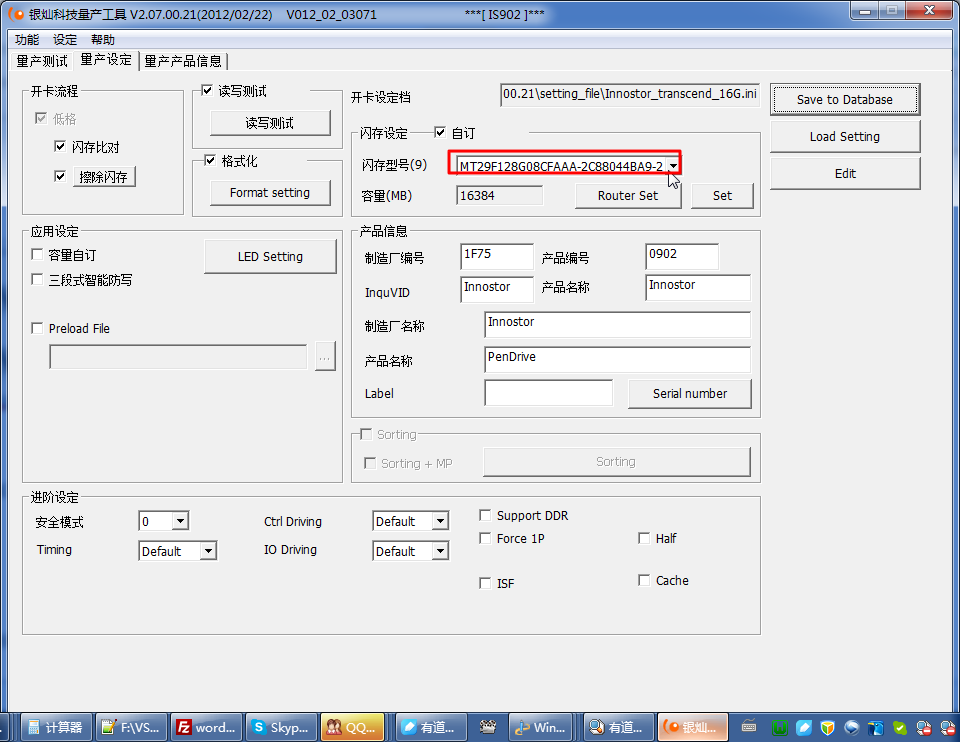Click the 制造厂名称 Innostor field

pyautogui.click(x=617, y=324)
